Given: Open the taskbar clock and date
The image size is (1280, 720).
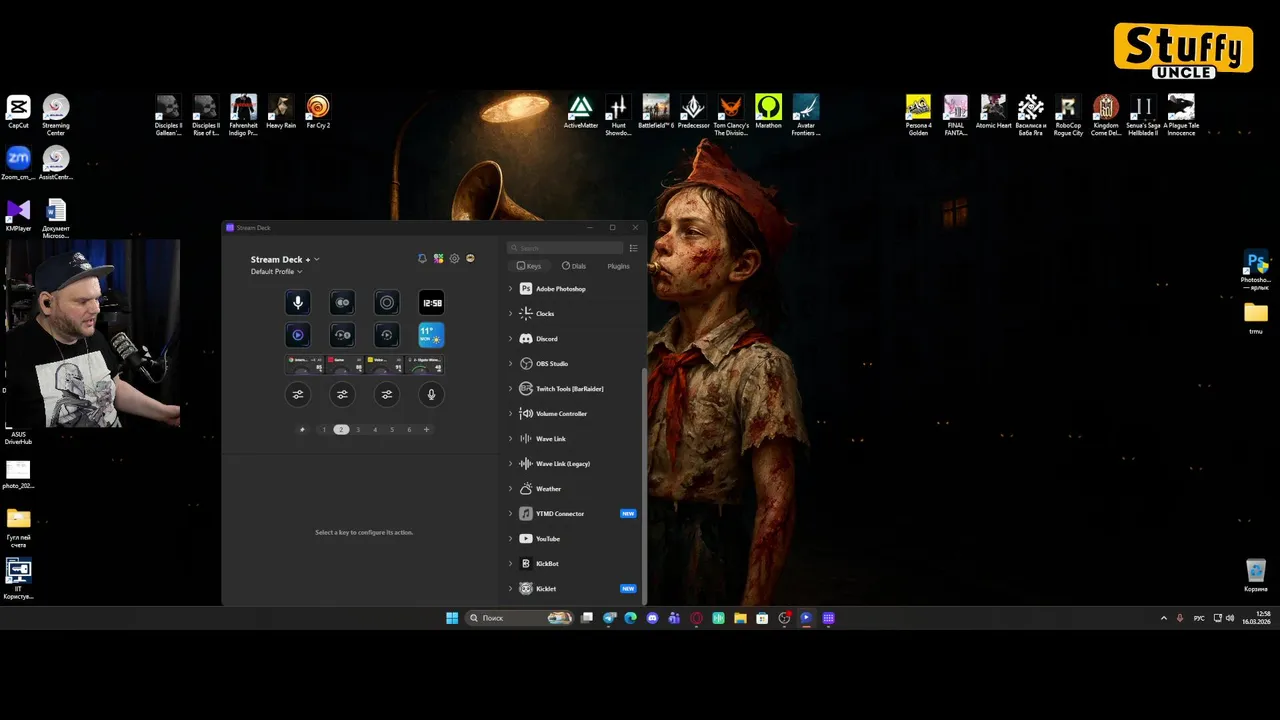Looking at the screenshot, I should coord(1256,618).
